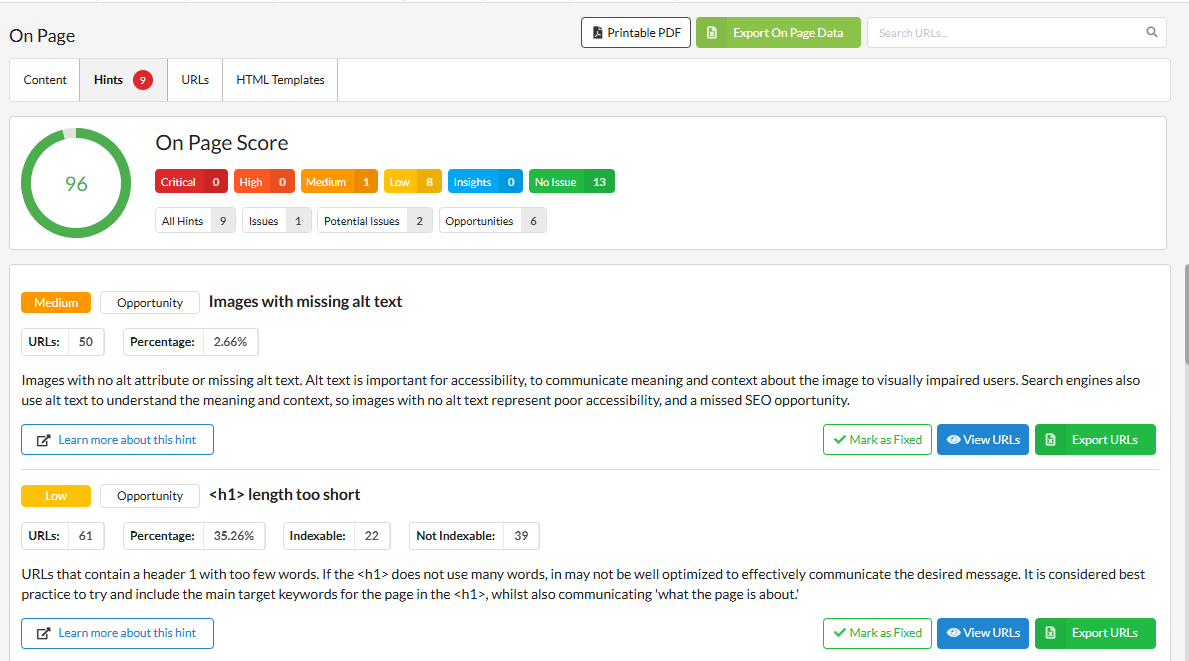This screenshot has width=1189, height=661.
Task: Click the external link icon for alt text hint
Action: pos(43,440)
